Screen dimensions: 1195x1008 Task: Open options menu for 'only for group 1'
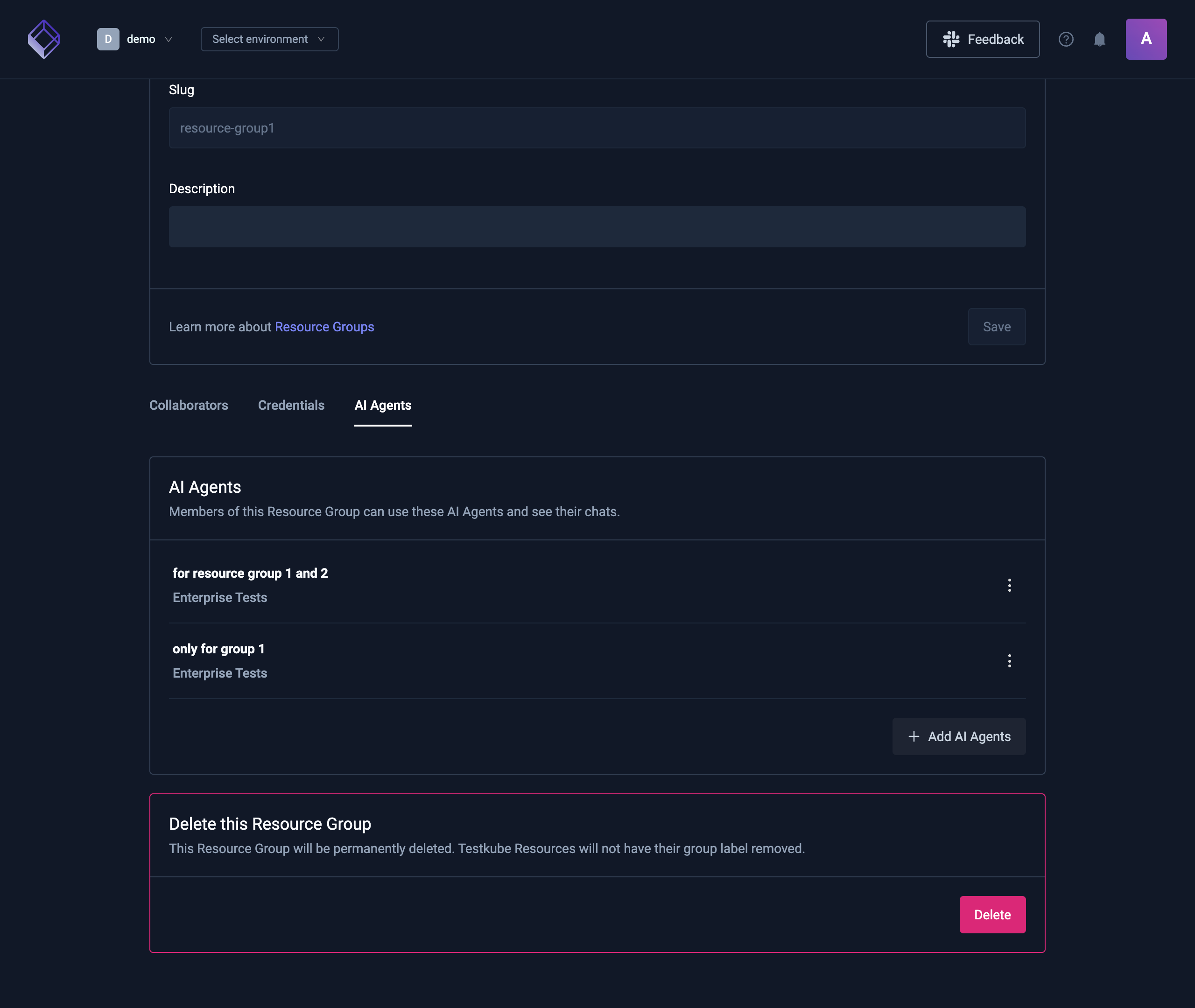1009,661
